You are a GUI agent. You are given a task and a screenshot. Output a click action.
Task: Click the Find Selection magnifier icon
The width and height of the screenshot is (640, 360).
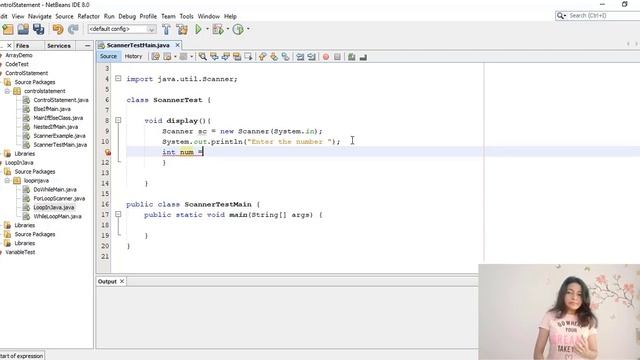click(x=202, y=57)
